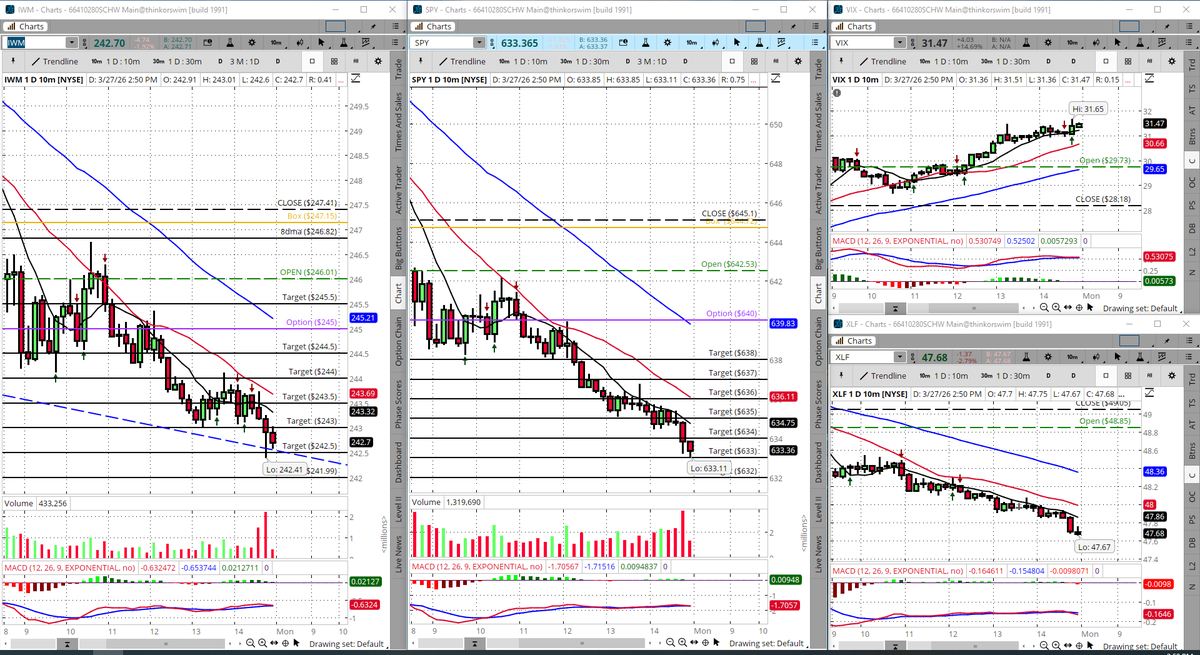Switch XLF chart to 1 D : 30m timeframe

pyautogui.click(x=1005, y=376)
